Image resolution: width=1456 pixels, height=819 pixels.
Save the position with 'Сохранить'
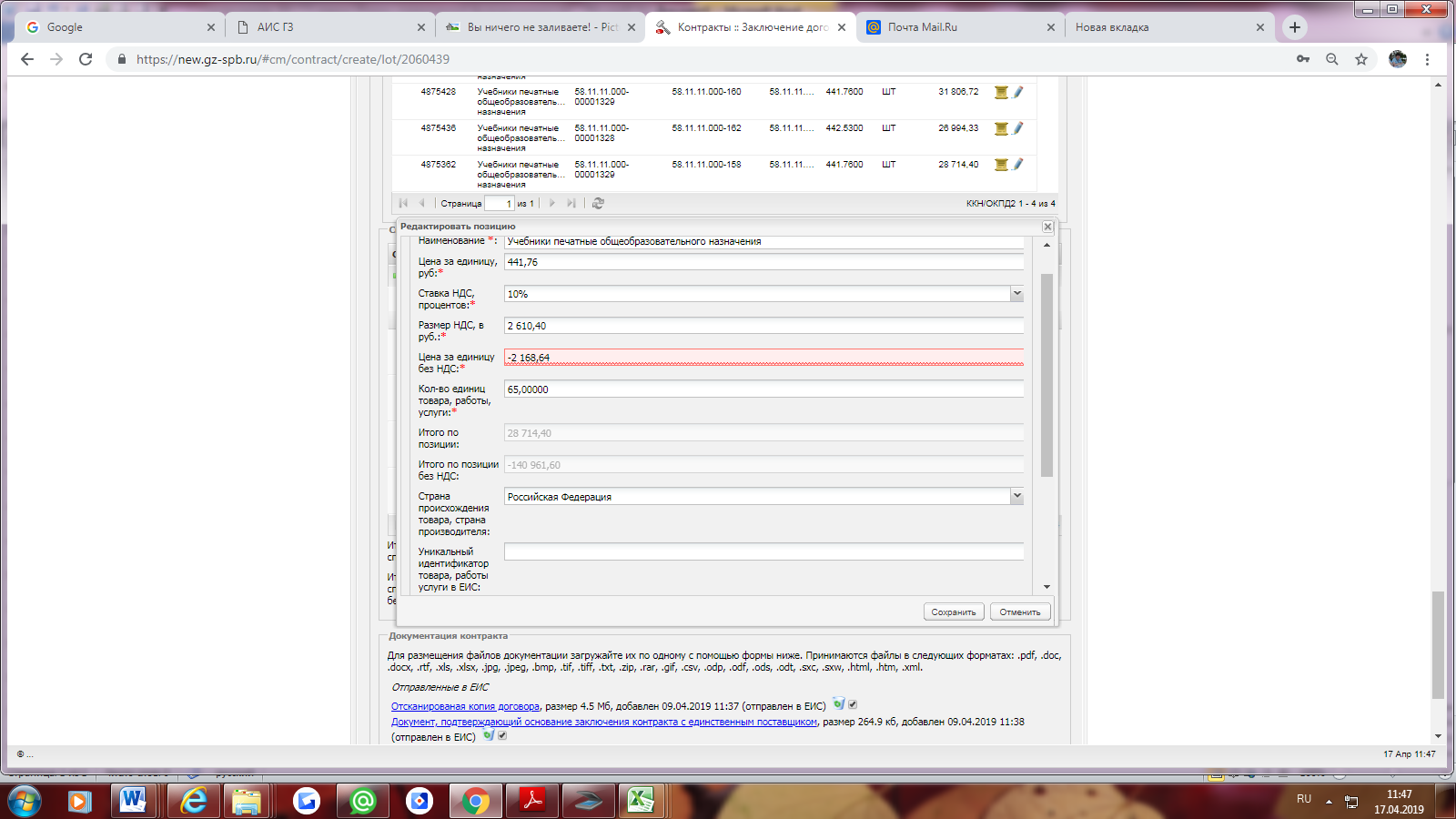coord(954,612)
